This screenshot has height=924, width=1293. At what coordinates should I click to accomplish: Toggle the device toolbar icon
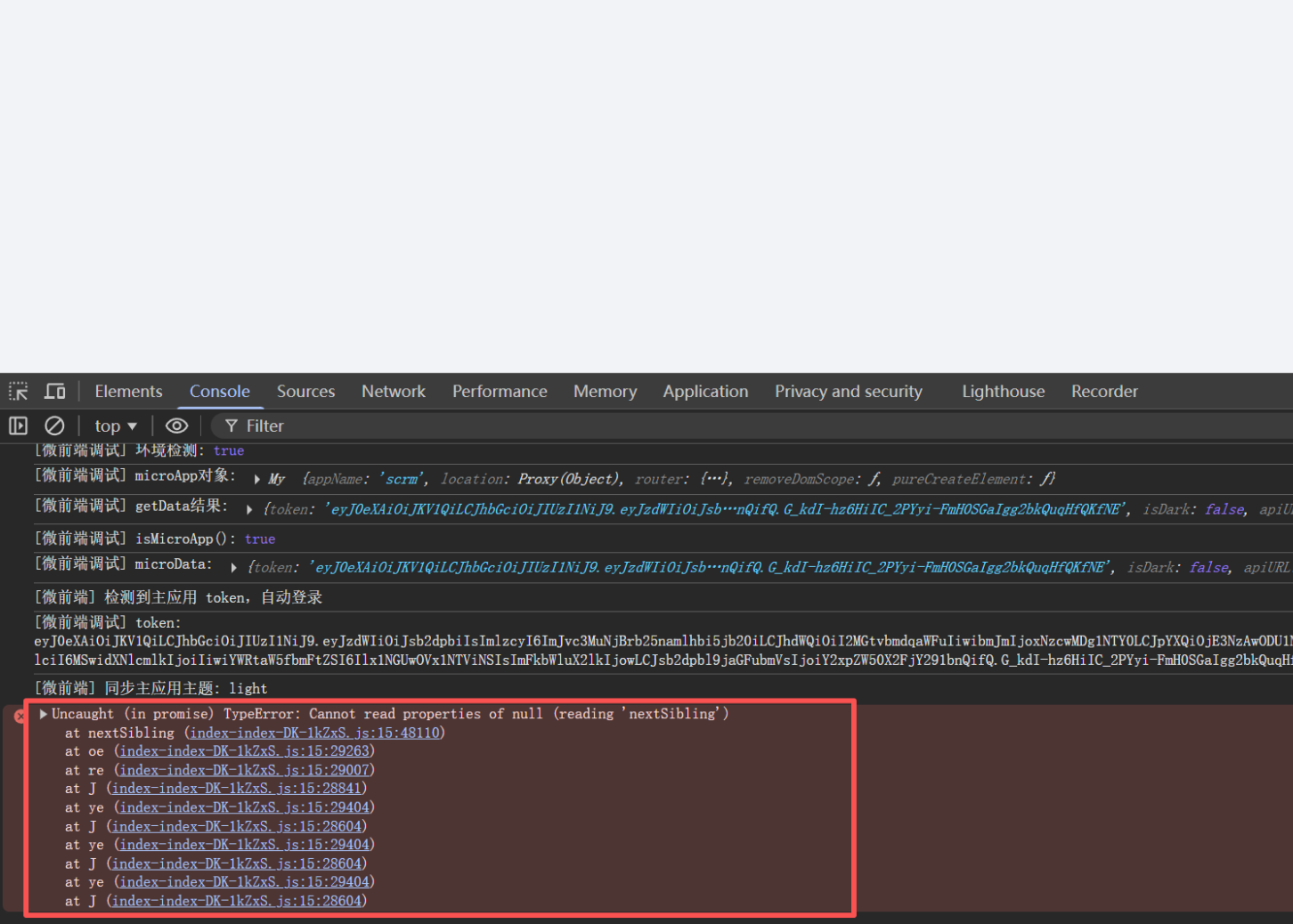pyautogui.click(x=55, y=392)
